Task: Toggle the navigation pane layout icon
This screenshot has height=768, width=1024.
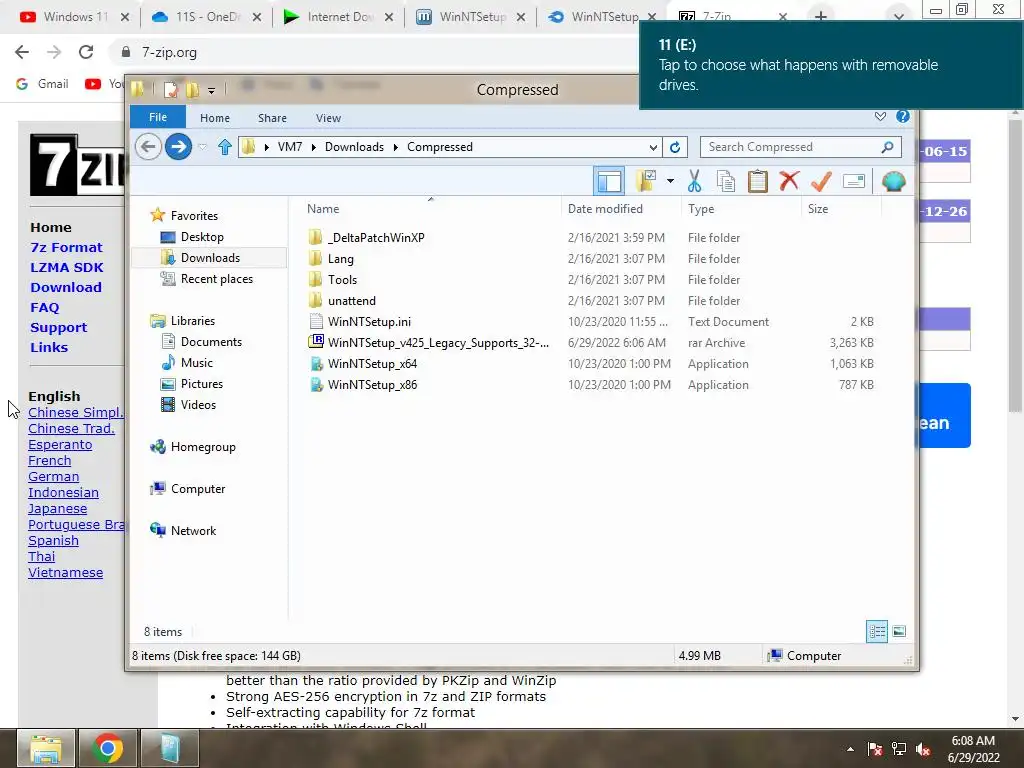Action: tap(609, 181)
